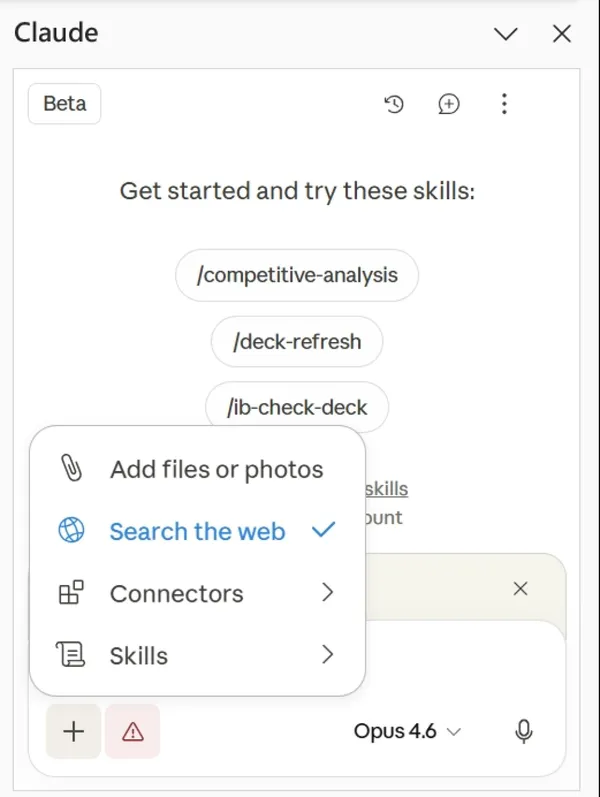Open the three-dot more options menu
The width and height of the screenshot is (600, 797).
pyautogui.click(x=505, y=104)
